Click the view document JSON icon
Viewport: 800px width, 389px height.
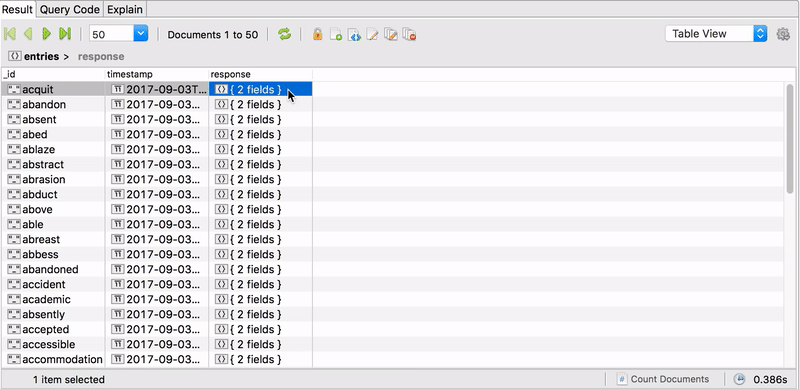click(x=354, y=34)
